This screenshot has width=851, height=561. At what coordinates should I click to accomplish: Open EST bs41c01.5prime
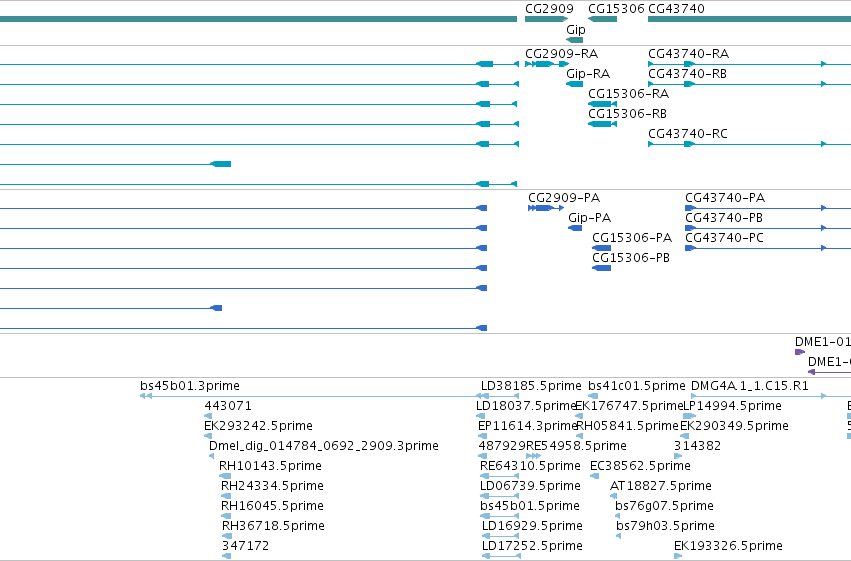click(x=637, y=386)
